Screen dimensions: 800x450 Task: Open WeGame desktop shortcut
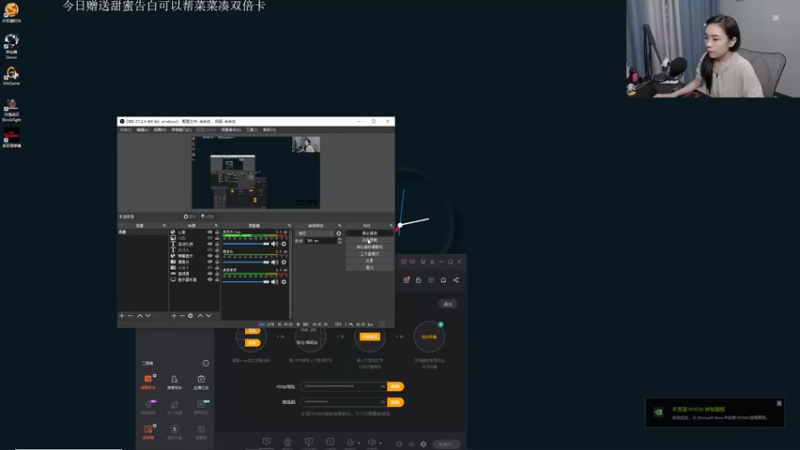(x=11, y=76)
